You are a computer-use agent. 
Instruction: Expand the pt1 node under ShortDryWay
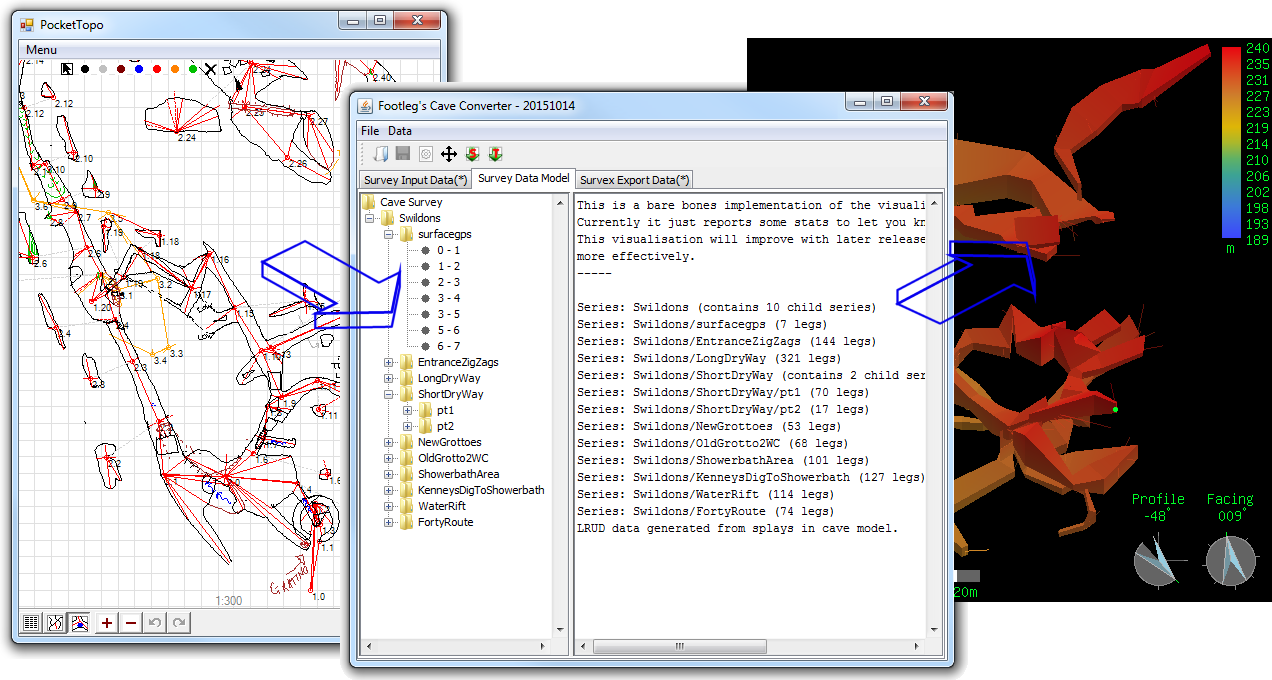coord(407,410)
